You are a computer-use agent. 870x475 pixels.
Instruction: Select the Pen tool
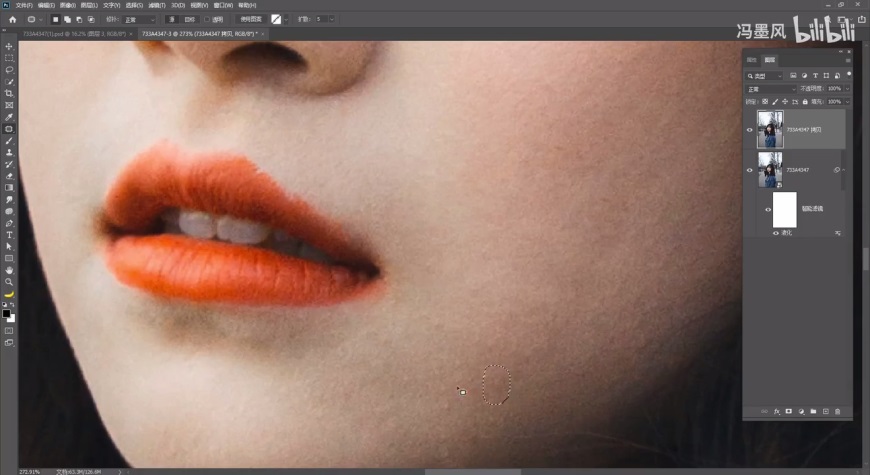pos(9,223)
